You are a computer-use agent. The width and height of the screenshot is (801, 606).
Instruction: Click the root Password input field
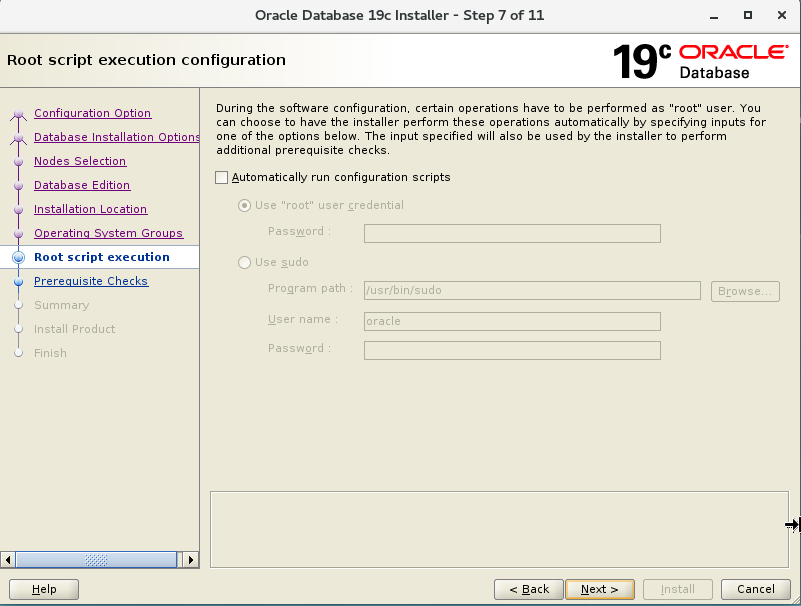tap(512, 234)
